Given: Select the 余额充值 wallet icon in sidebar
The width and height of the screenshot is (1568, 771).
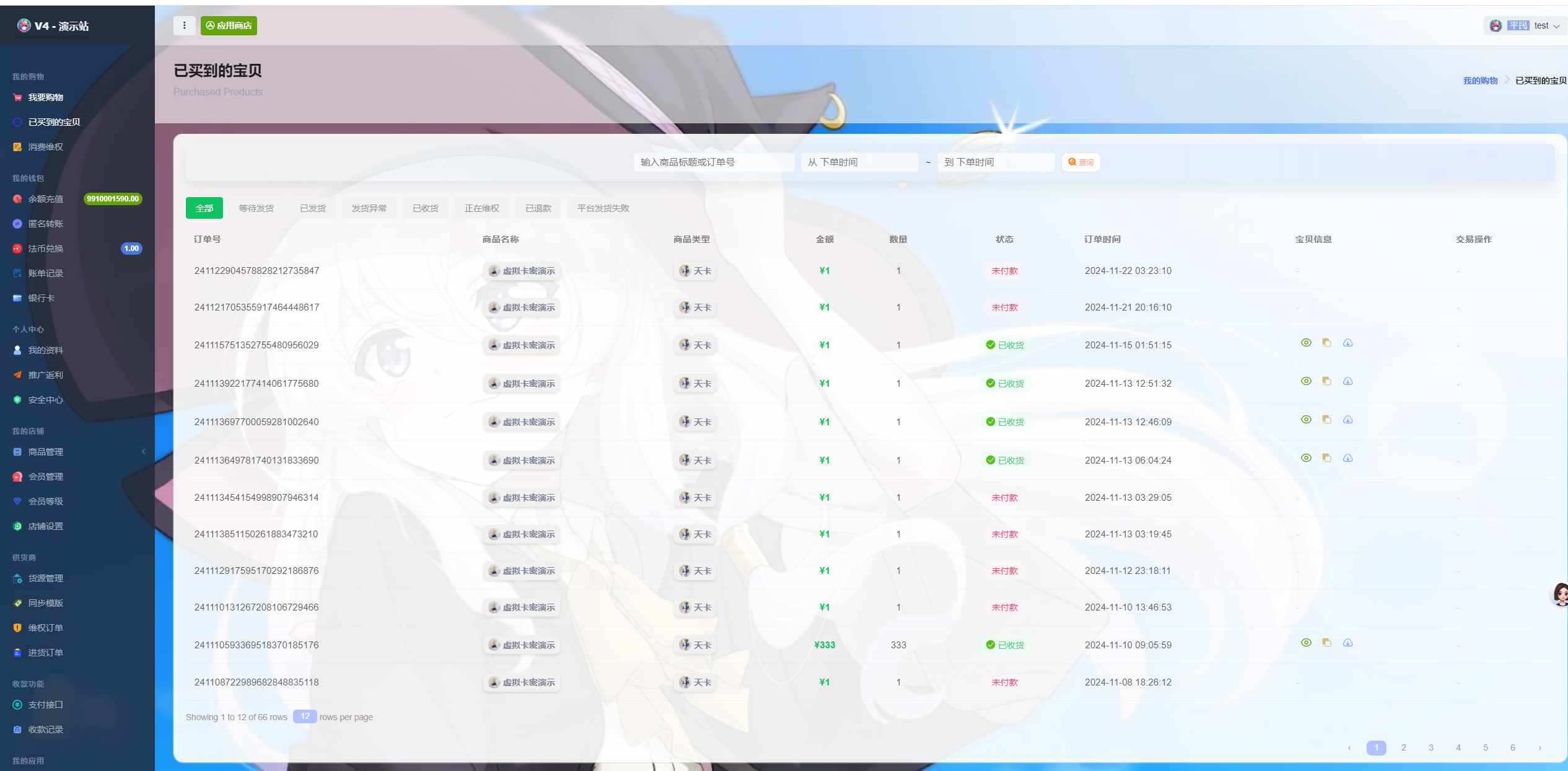Looking at the screenshot, I should click(x=17, y=199).
